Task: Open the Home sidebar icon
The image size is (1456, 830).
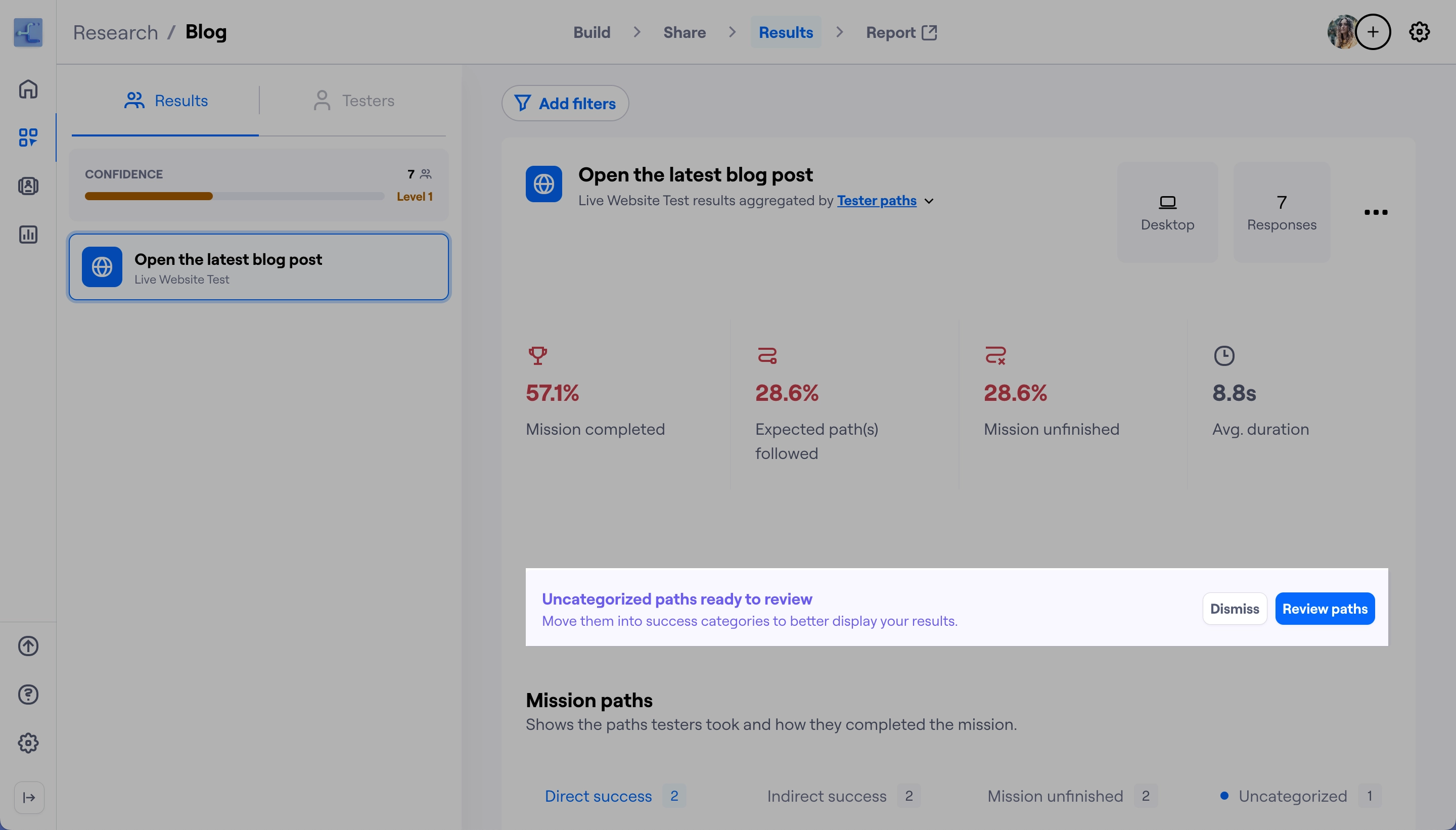Action: click(28, 89)
